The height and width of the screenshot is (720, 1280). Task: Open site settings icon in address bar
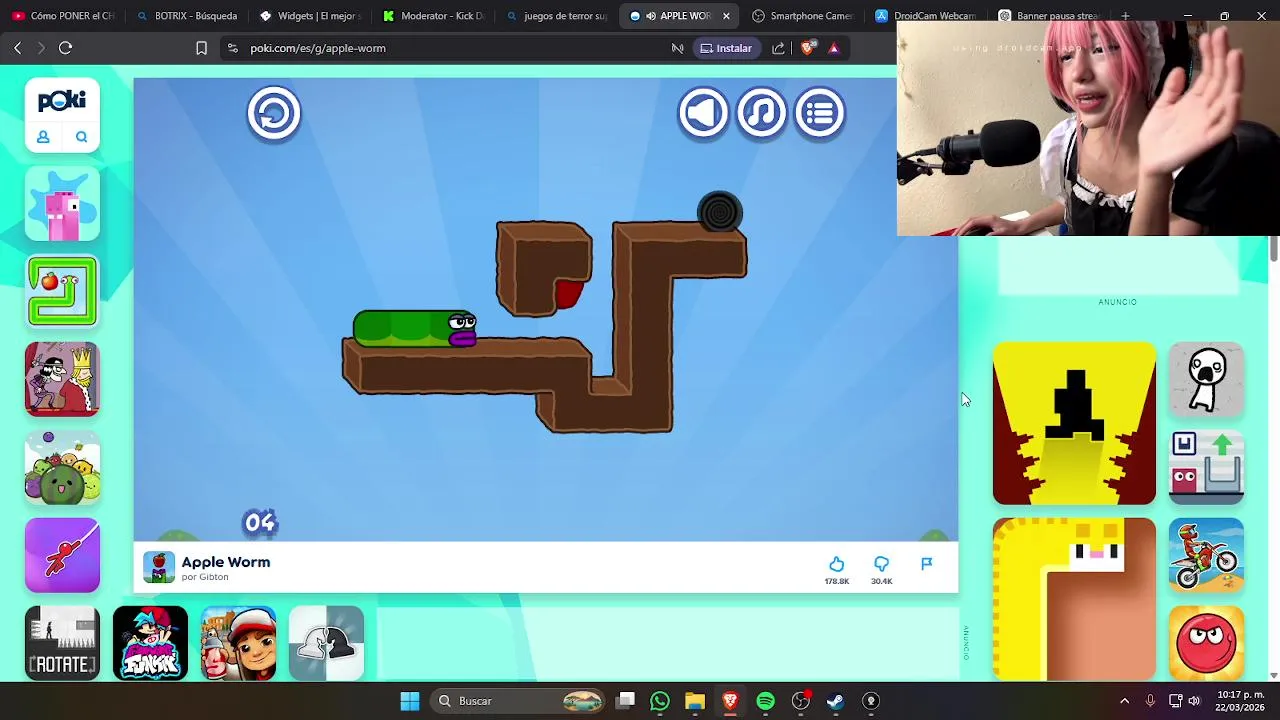coord(232,48)
